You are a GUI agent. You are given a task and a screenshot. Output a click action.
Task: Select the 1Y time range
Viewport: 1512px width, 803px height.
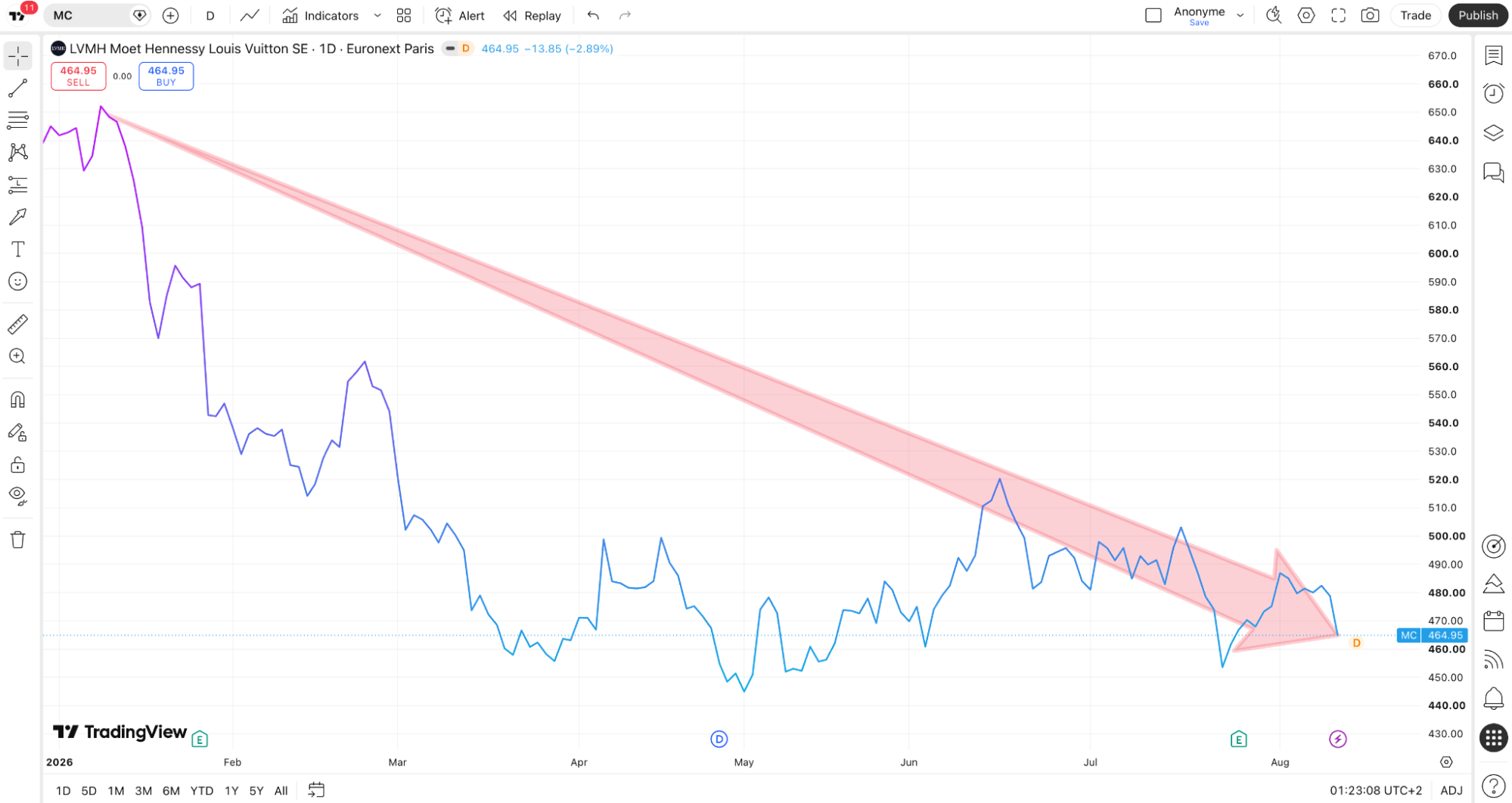231,791
